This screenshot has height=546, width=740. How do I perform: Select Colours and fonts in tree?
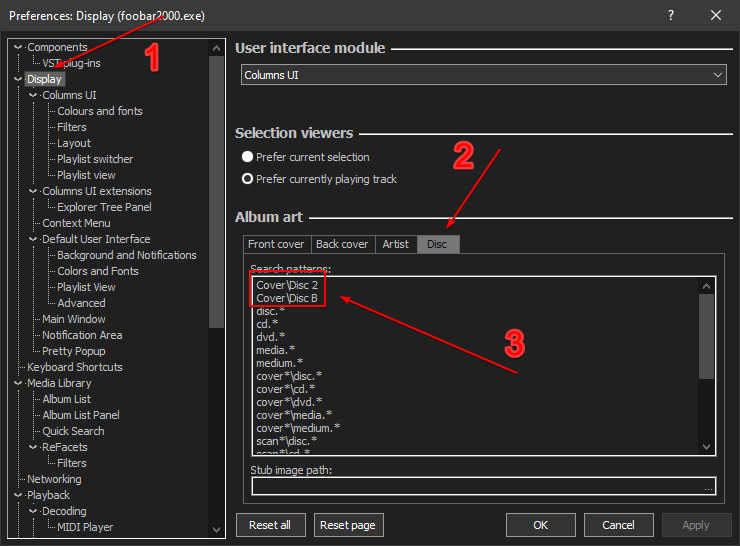tap(99, 111)
